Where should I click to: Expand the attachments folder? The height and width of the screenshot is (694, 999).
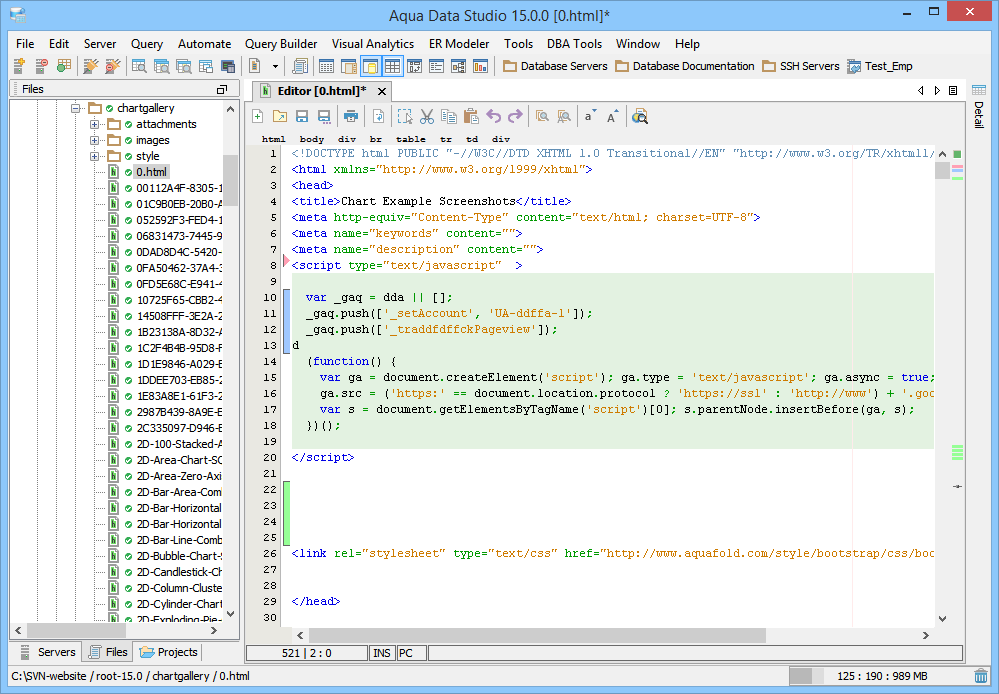point(95,124)
